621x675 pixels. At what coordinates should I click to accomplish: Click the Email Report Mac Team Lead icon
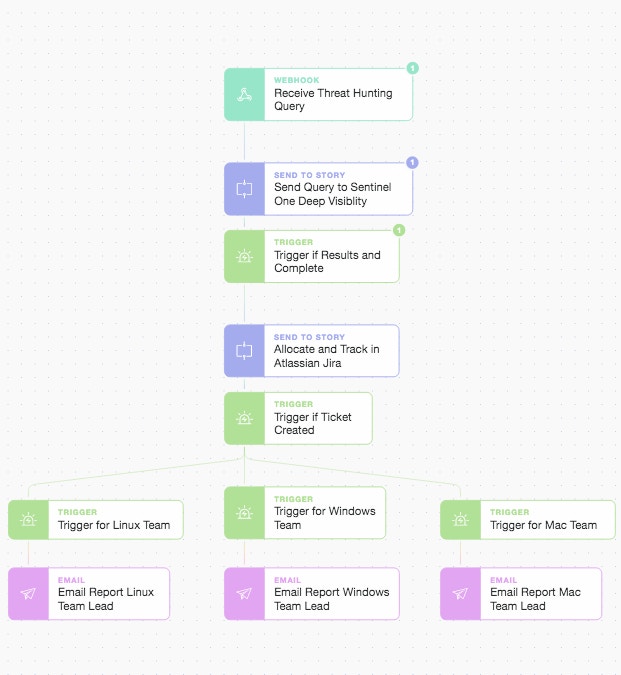pos(460,594)
